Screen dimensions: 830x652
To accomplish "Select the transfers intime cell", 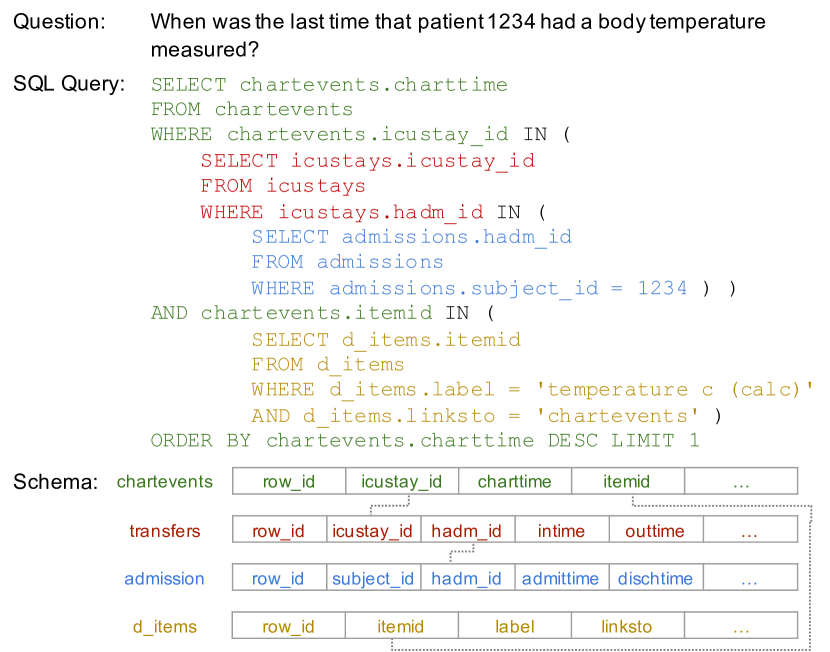I will [562, 530].
